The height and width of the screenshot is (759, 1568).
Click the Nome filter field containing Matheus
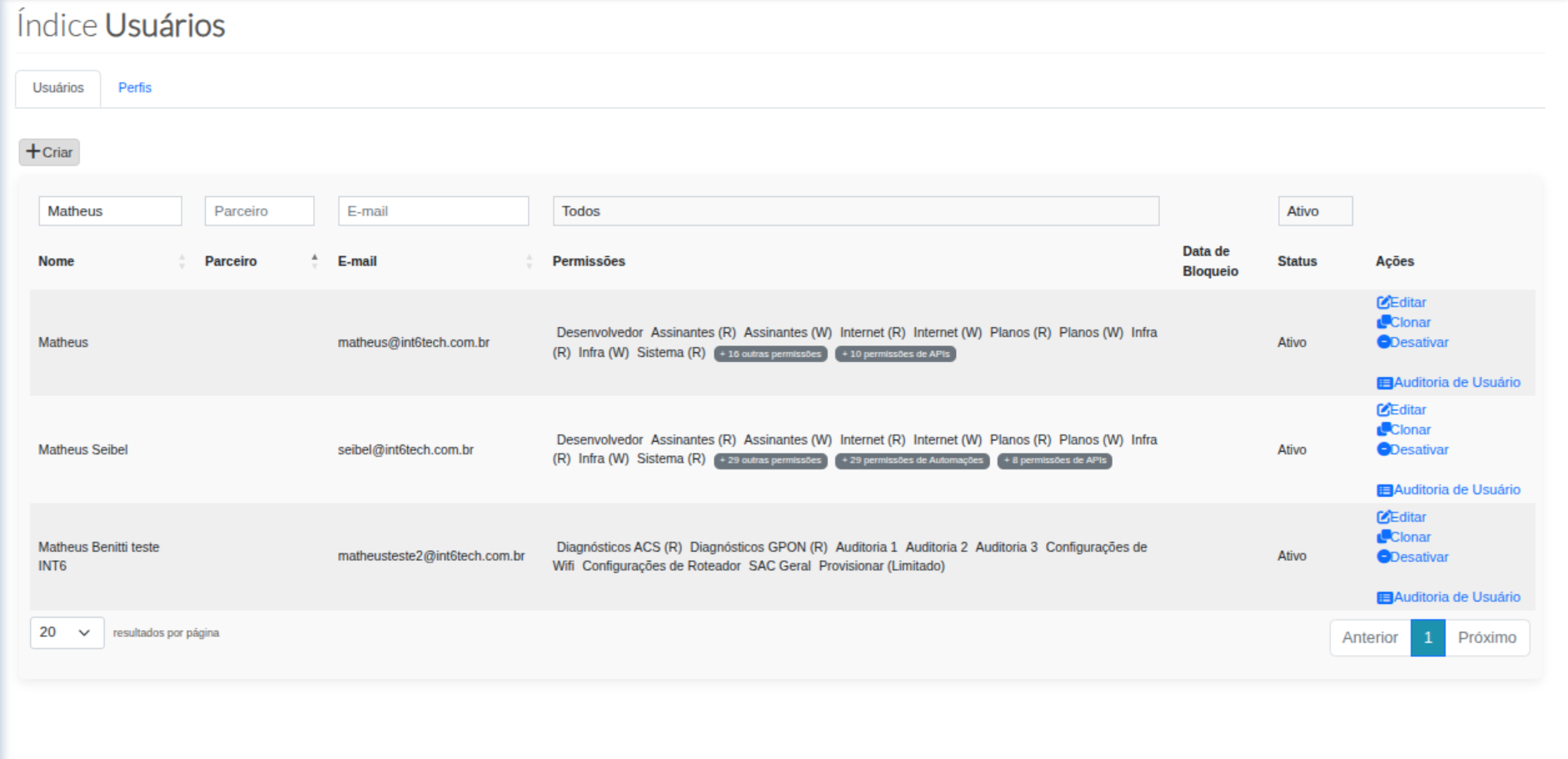(x=110, y=211)
